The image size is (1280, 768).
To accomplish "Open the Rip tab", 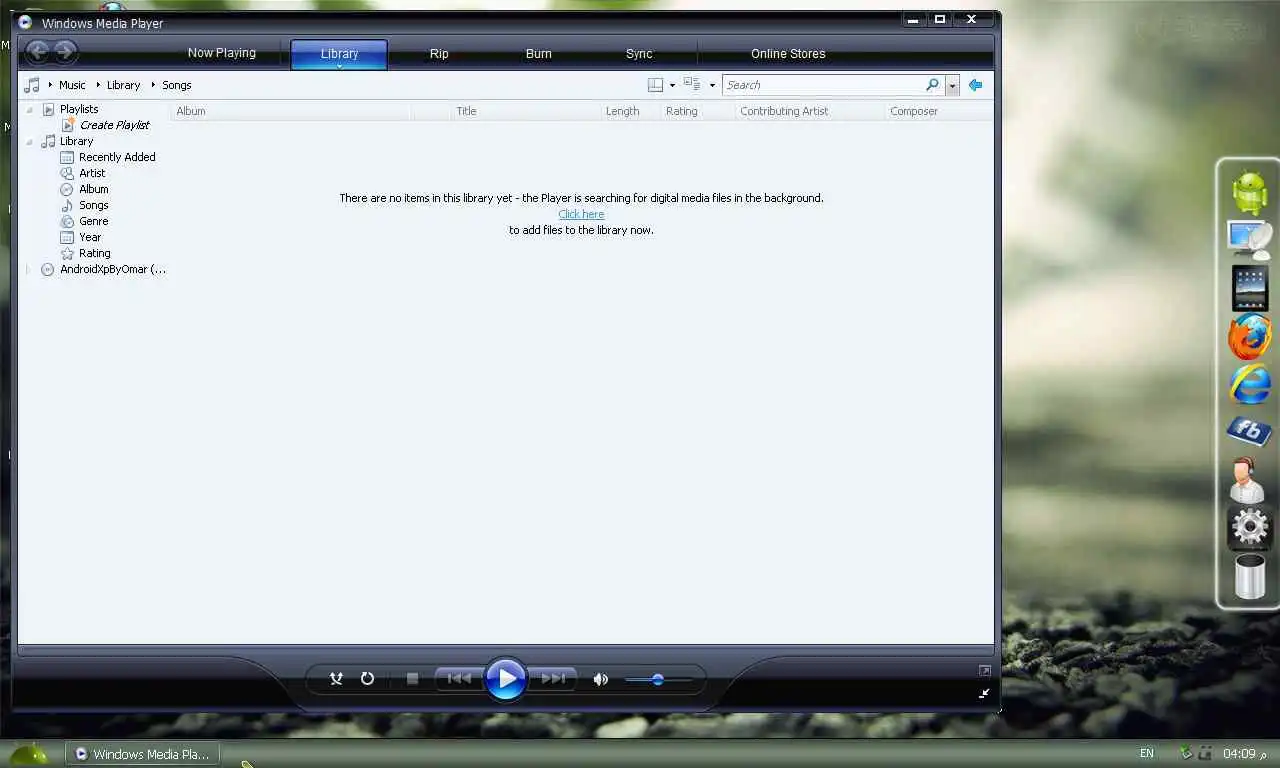I will coord(439,53).
